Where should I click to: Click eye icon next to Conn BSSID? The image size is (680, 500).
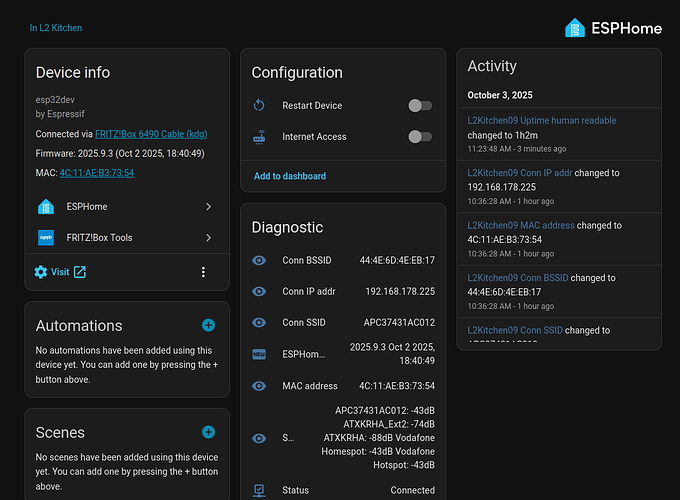pyautogui.click(x=259, y=260)
